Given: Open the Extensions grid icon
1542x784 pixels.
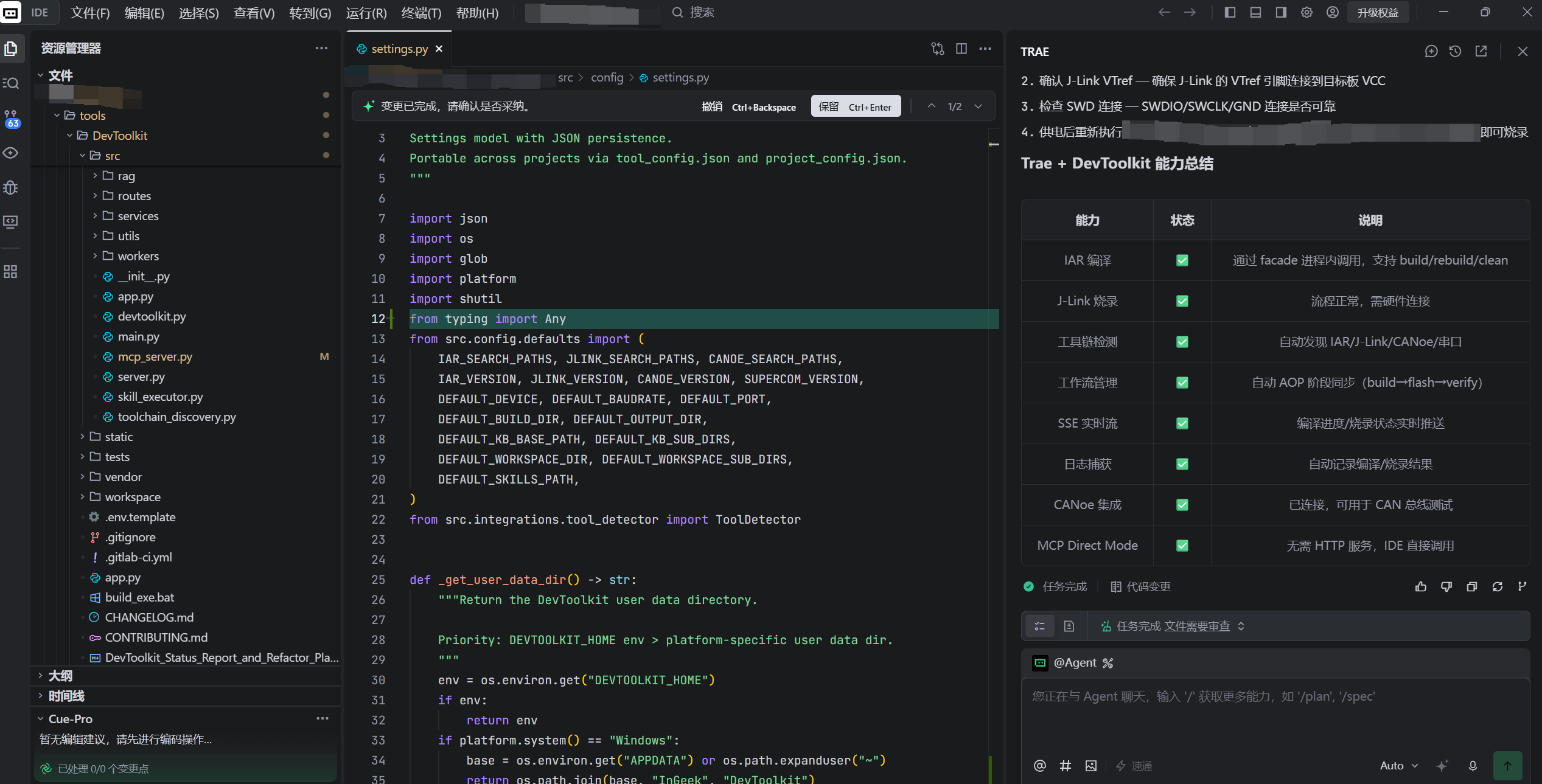Looking at the screenshot, I should pos(11,271).
